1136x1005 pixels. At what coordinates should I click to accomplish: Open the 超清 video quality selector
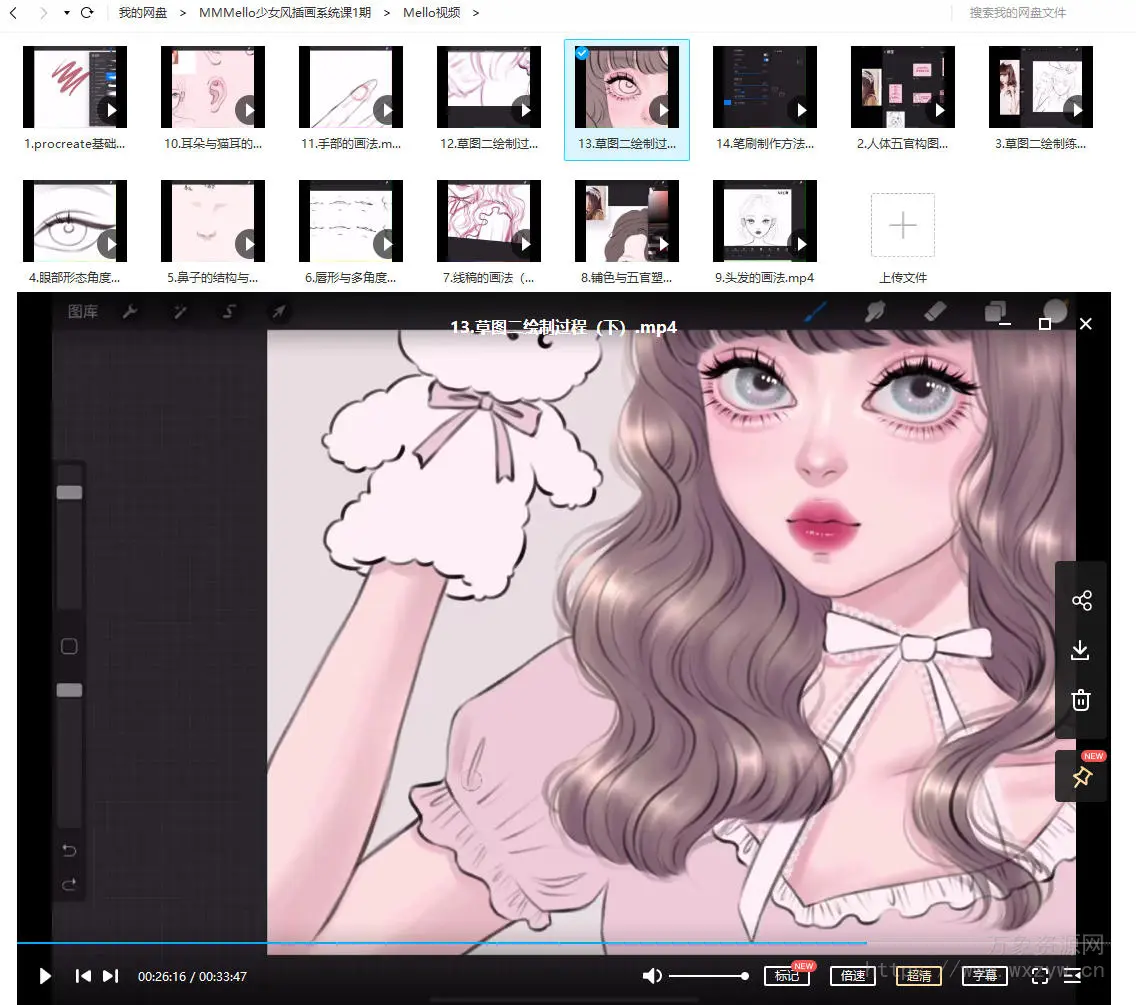(918, 976)
